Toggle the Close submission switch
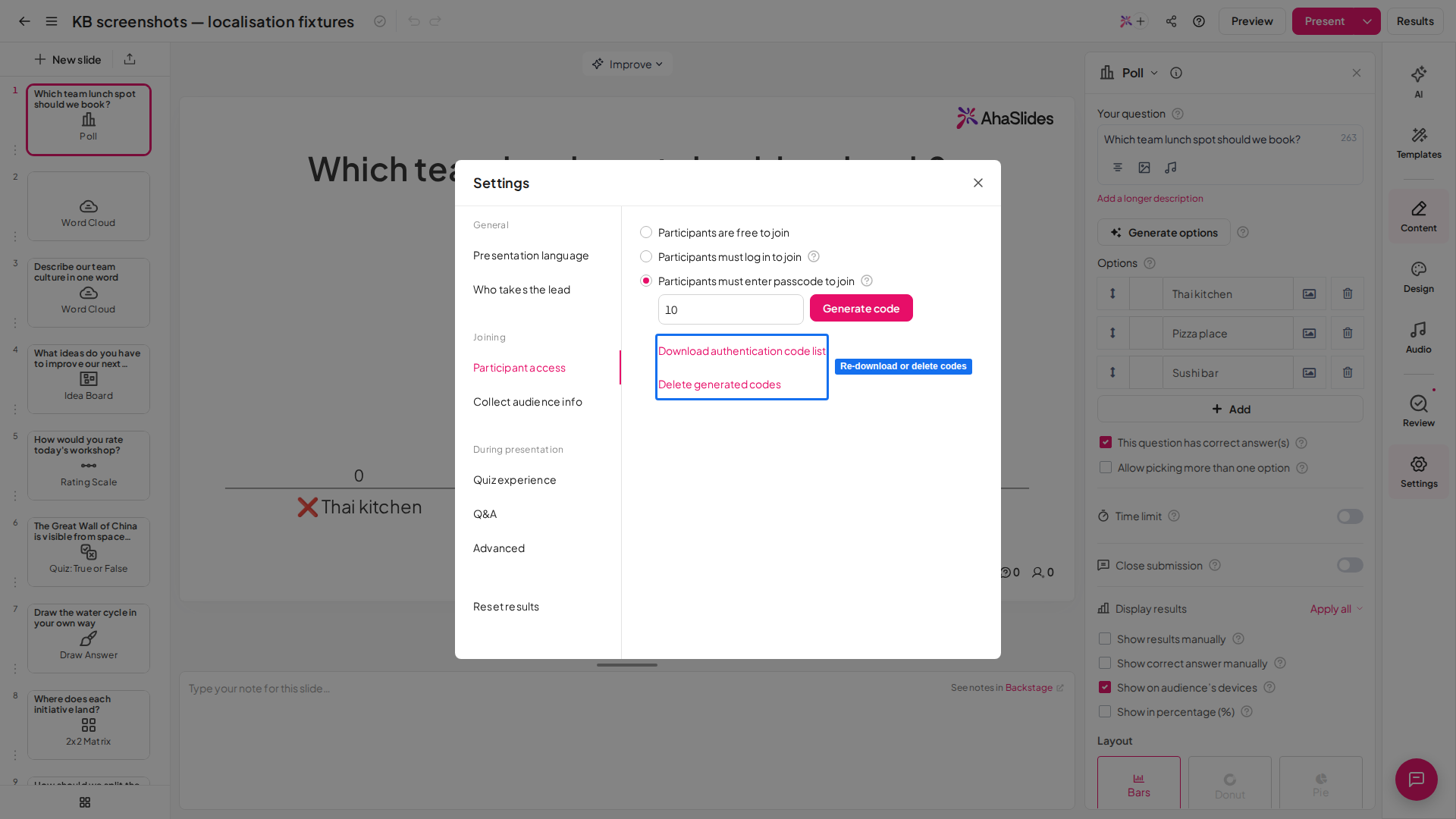 pos(1350,565)
